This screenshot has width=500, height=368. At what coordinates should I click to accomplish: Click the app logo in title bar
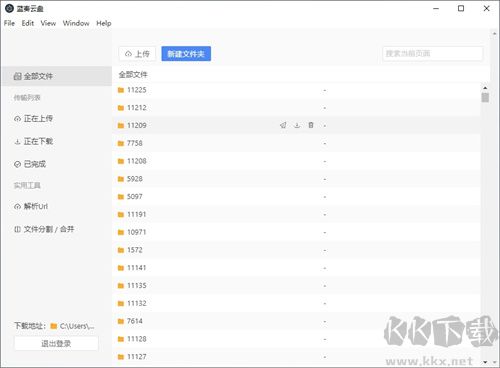[x=9, y=8]
